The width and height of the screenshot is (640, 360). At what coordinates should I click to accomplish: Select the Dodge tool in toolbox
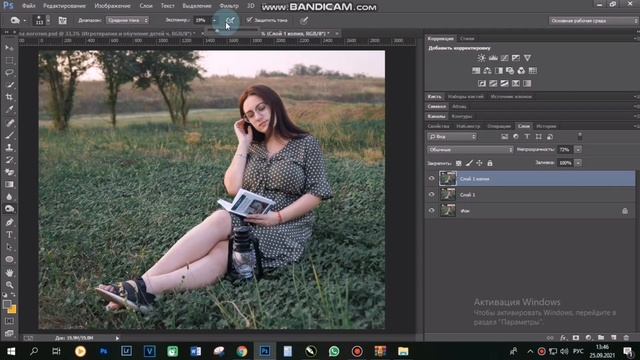[x=9, y=209]
